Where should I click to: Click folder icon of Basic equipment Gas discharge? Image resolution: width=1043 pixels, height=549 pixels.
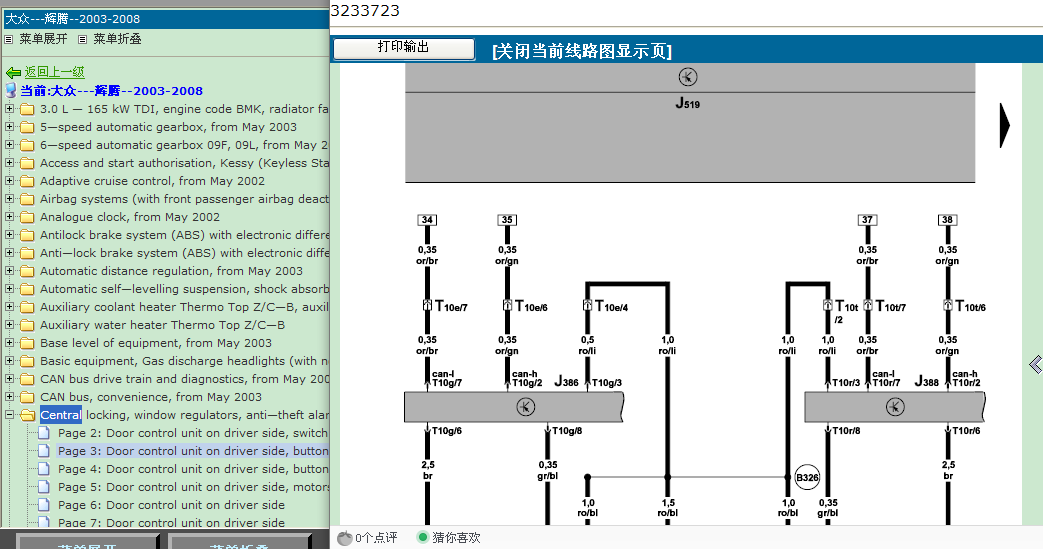point(27,361)
